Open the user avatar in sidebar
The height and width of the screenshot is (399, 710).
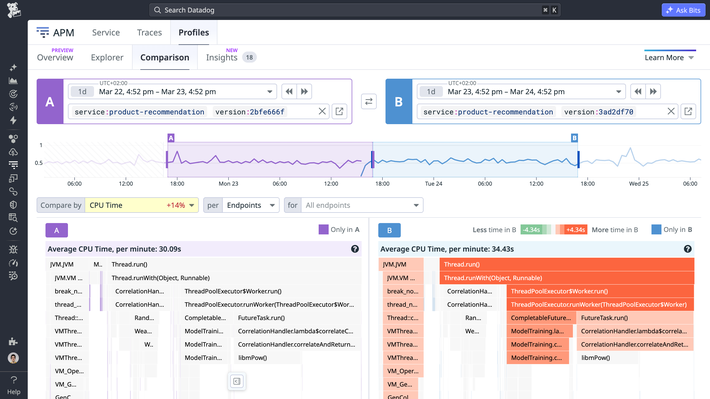pyautogui.click(x=14, y=358)
